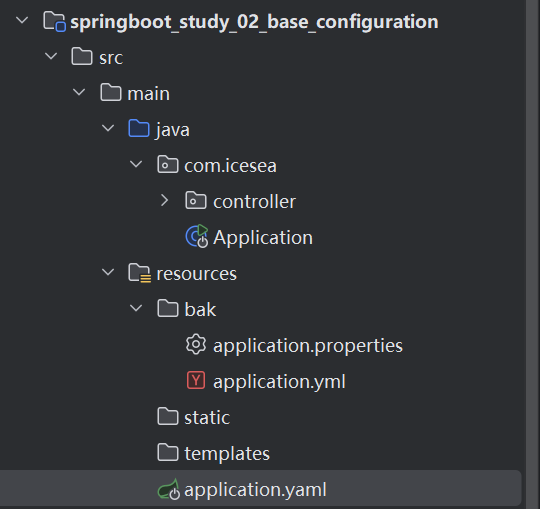Collapse the src folder node
This screenshot has height=509, width=540.
tap(51, 56)
